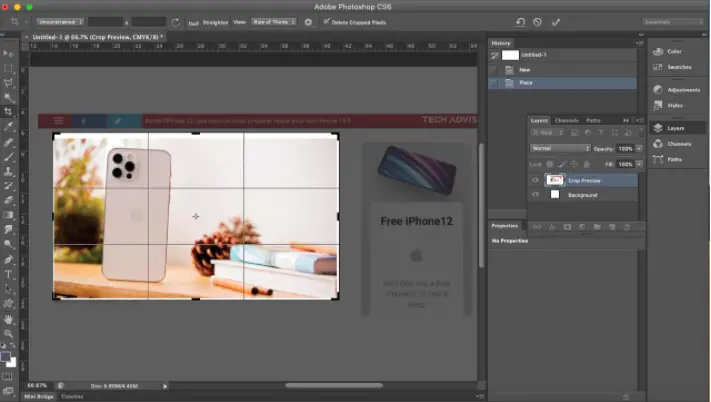Select the Lasso tool
This screenshot has width=711, height=402.
click(8, 83)
